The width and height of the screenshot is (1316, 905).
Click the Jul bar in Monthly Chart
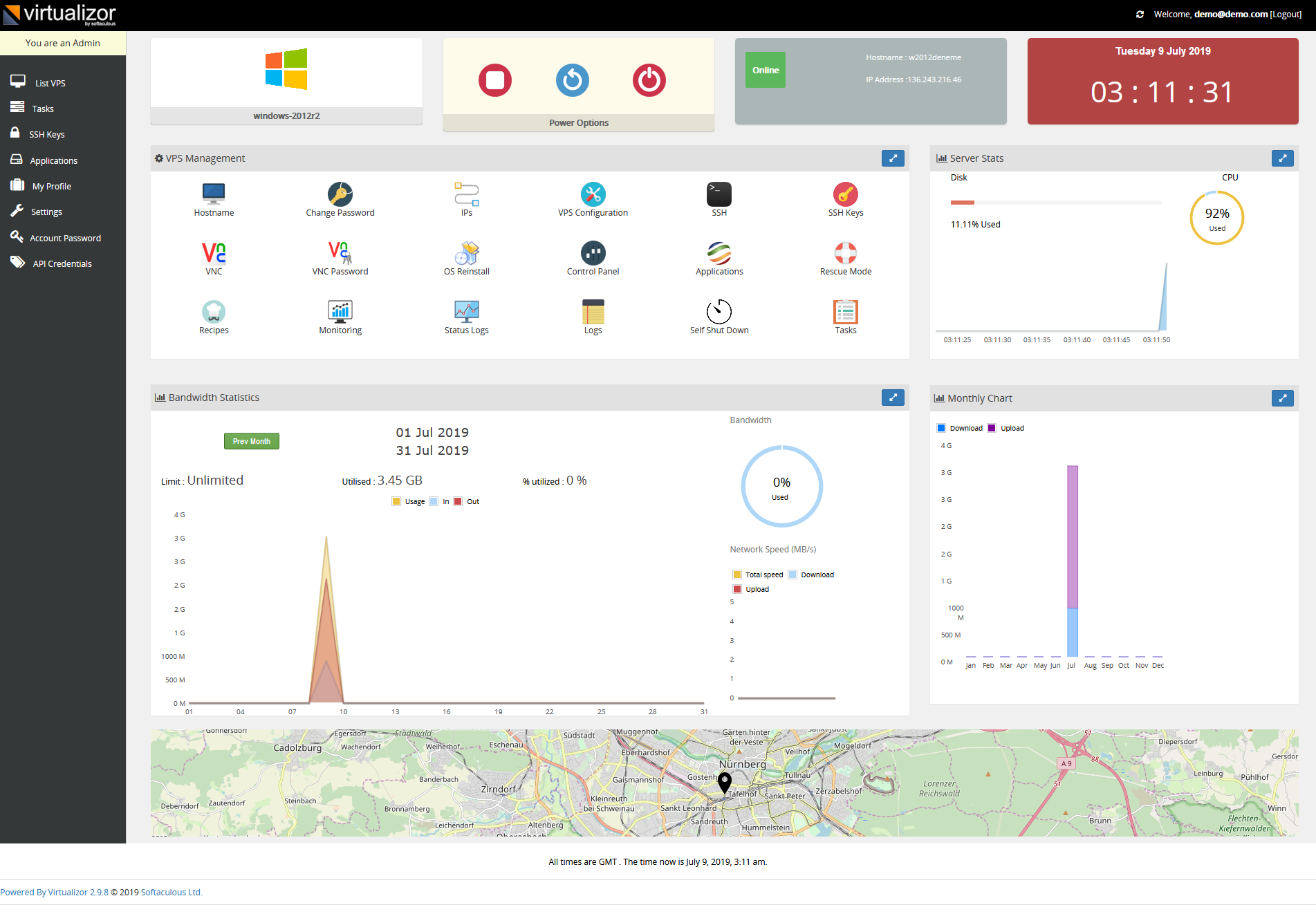coord(1073,561)
